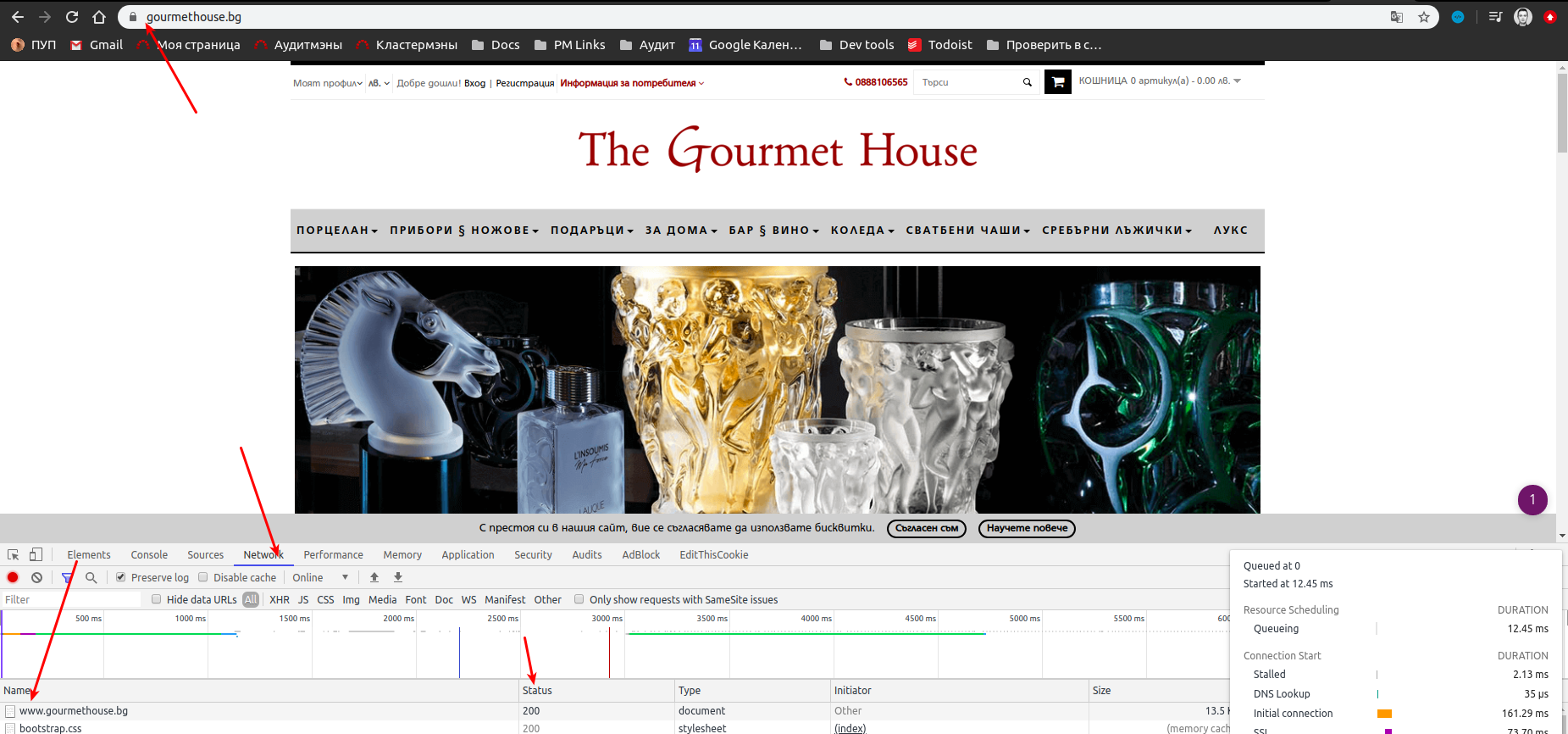Open the Performance tab

[x=333, y=554]
